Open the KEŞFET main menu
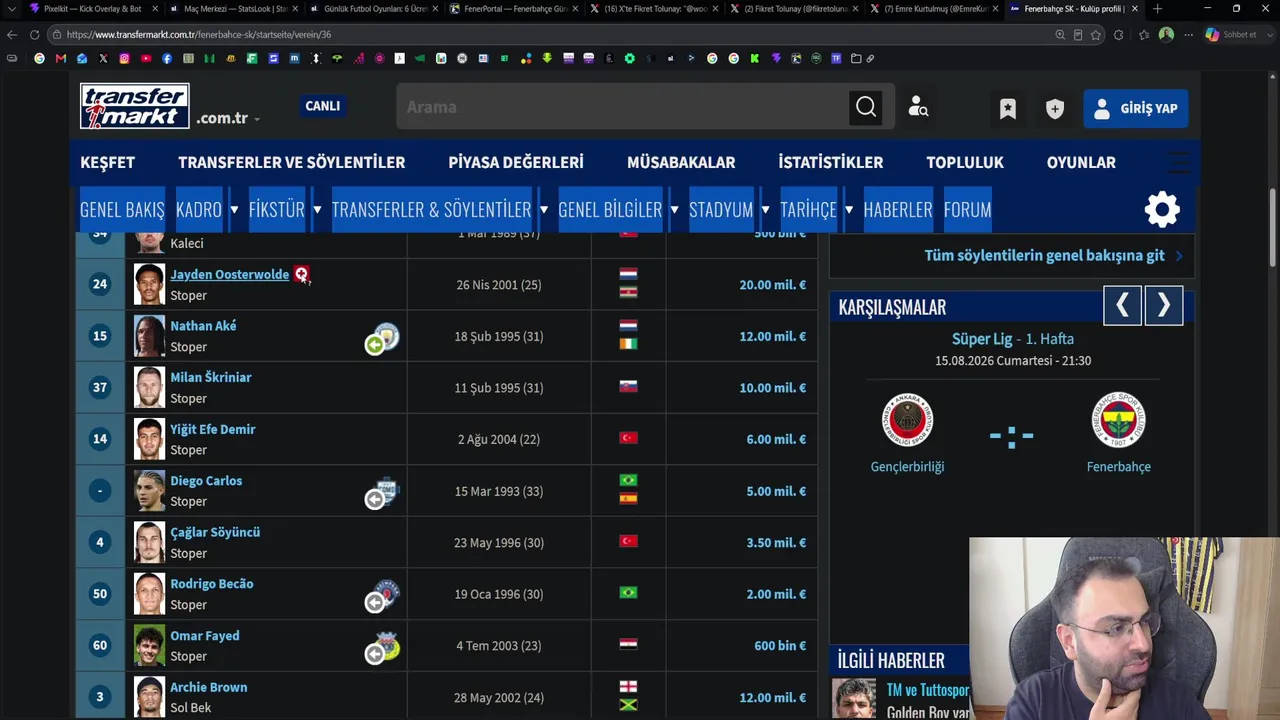This screenshot has width=1280, height=720. pos(107,162)
